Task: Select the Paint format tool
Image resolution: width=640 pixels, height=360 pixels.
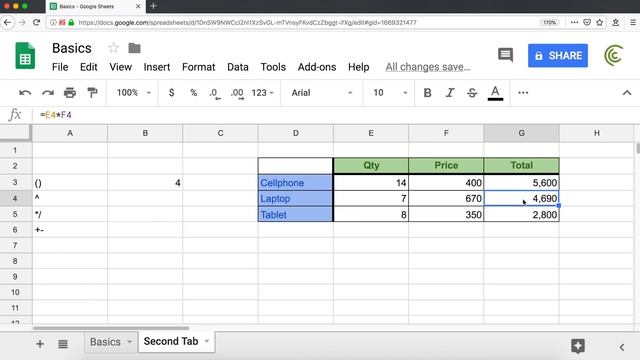Action: click(x=92, y=93)
